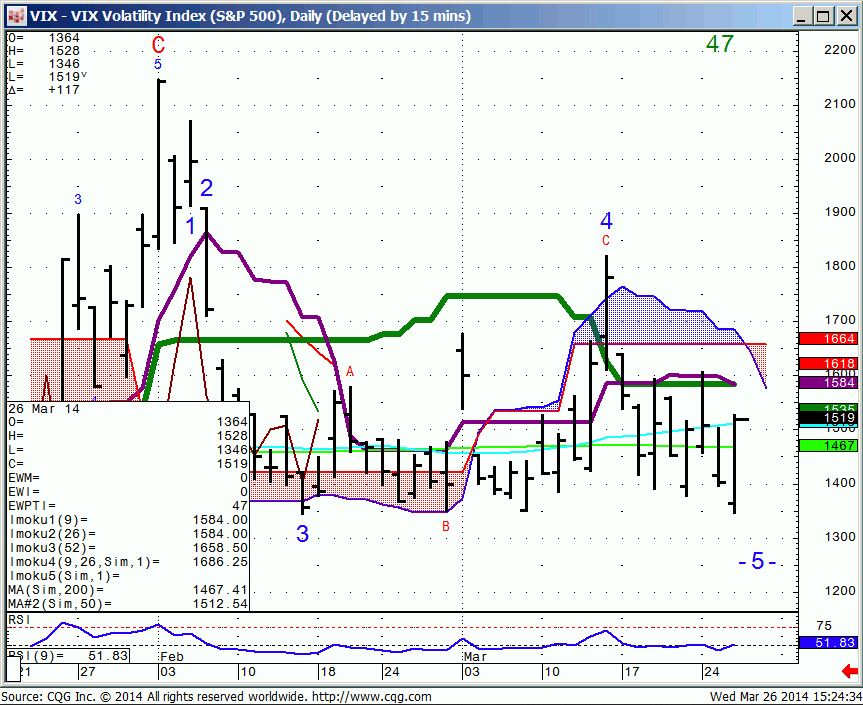Click the 'Imoku5(Sim,1)=' row
This screenshot has height=705, width=863.
point(128,576)
